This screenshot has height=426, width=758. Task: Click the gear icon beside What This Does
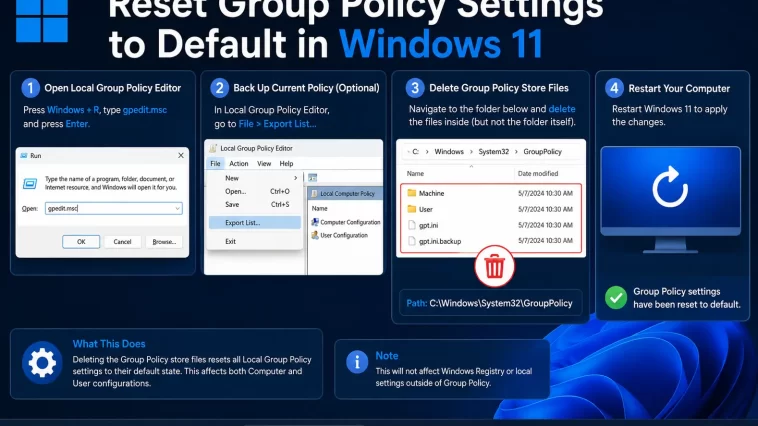[42, 363]
